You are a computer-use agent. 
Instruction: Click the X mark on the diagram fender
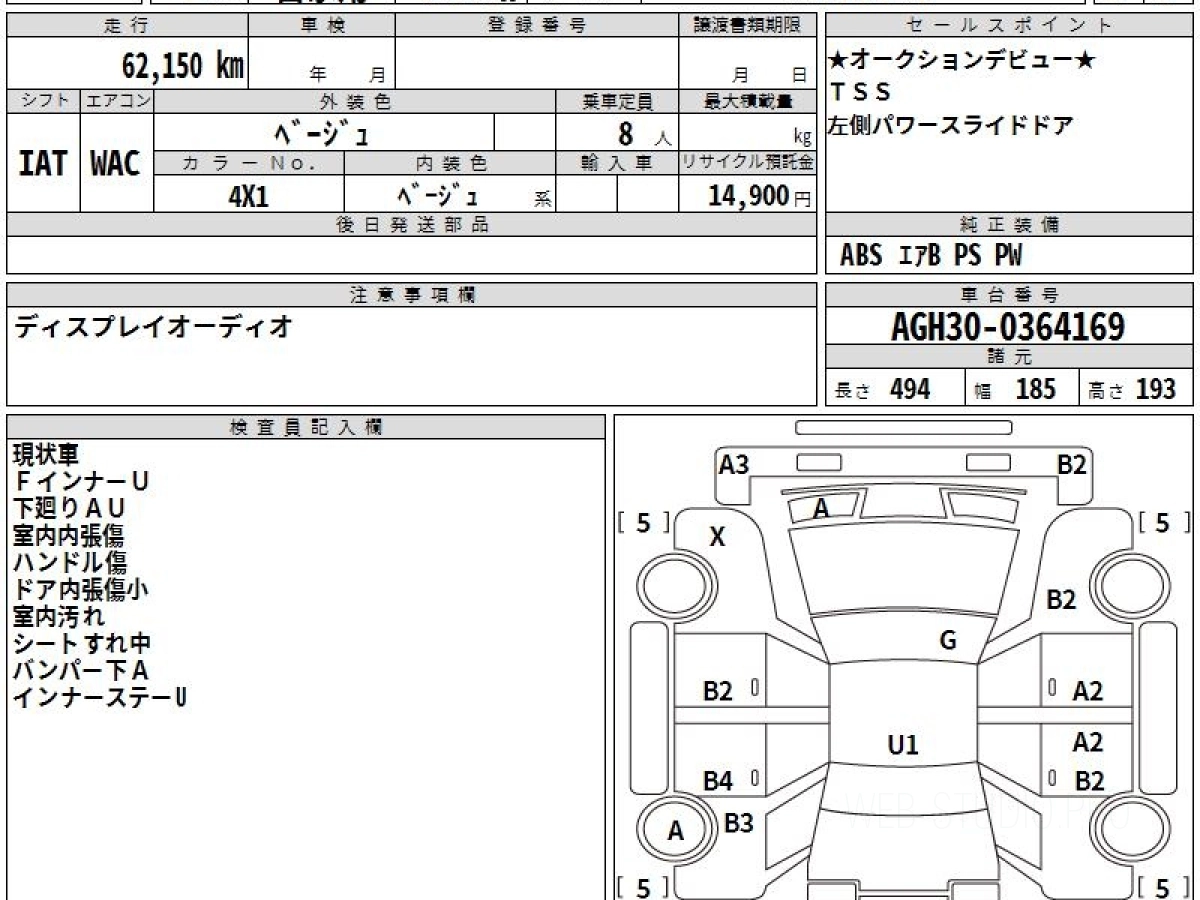click(717, 537)
